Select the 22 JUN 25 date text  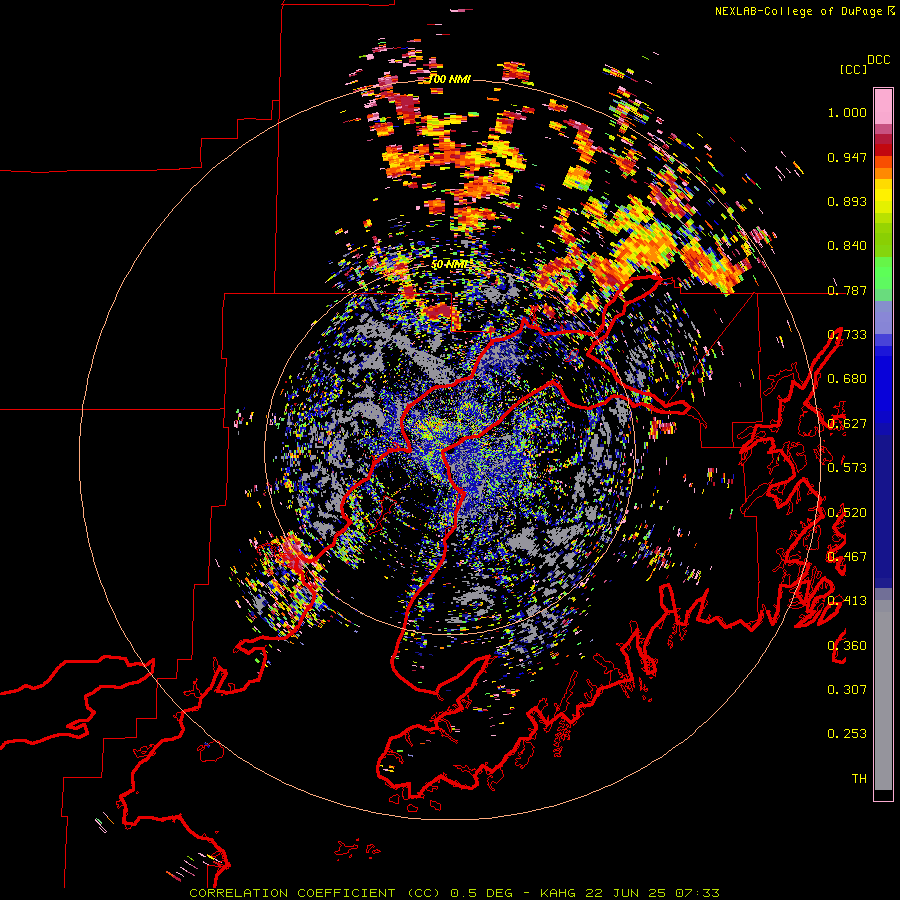tap(626, 893)
